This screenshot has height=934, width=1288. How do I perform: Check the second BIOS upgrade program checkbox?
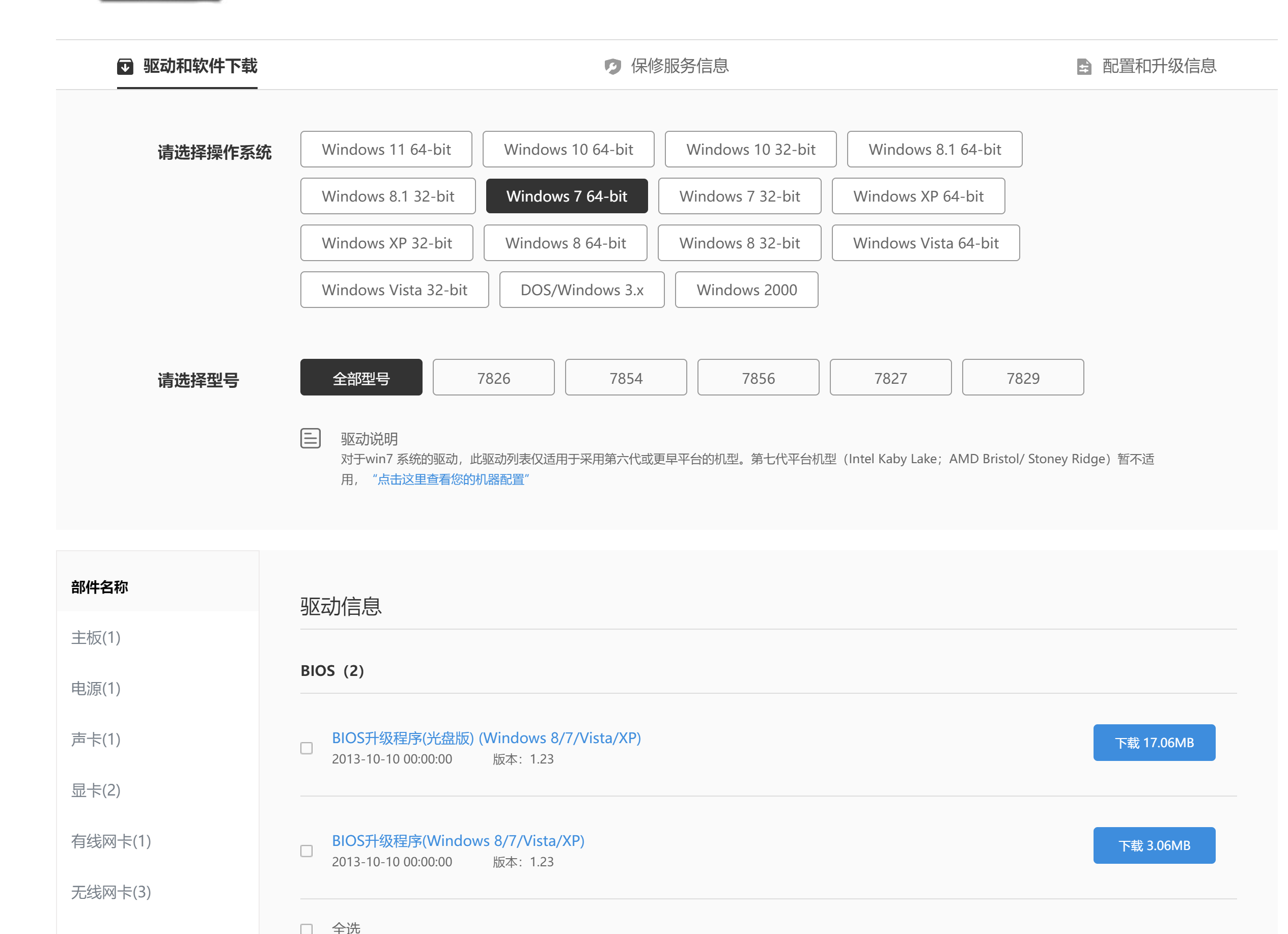pos(306,851)
